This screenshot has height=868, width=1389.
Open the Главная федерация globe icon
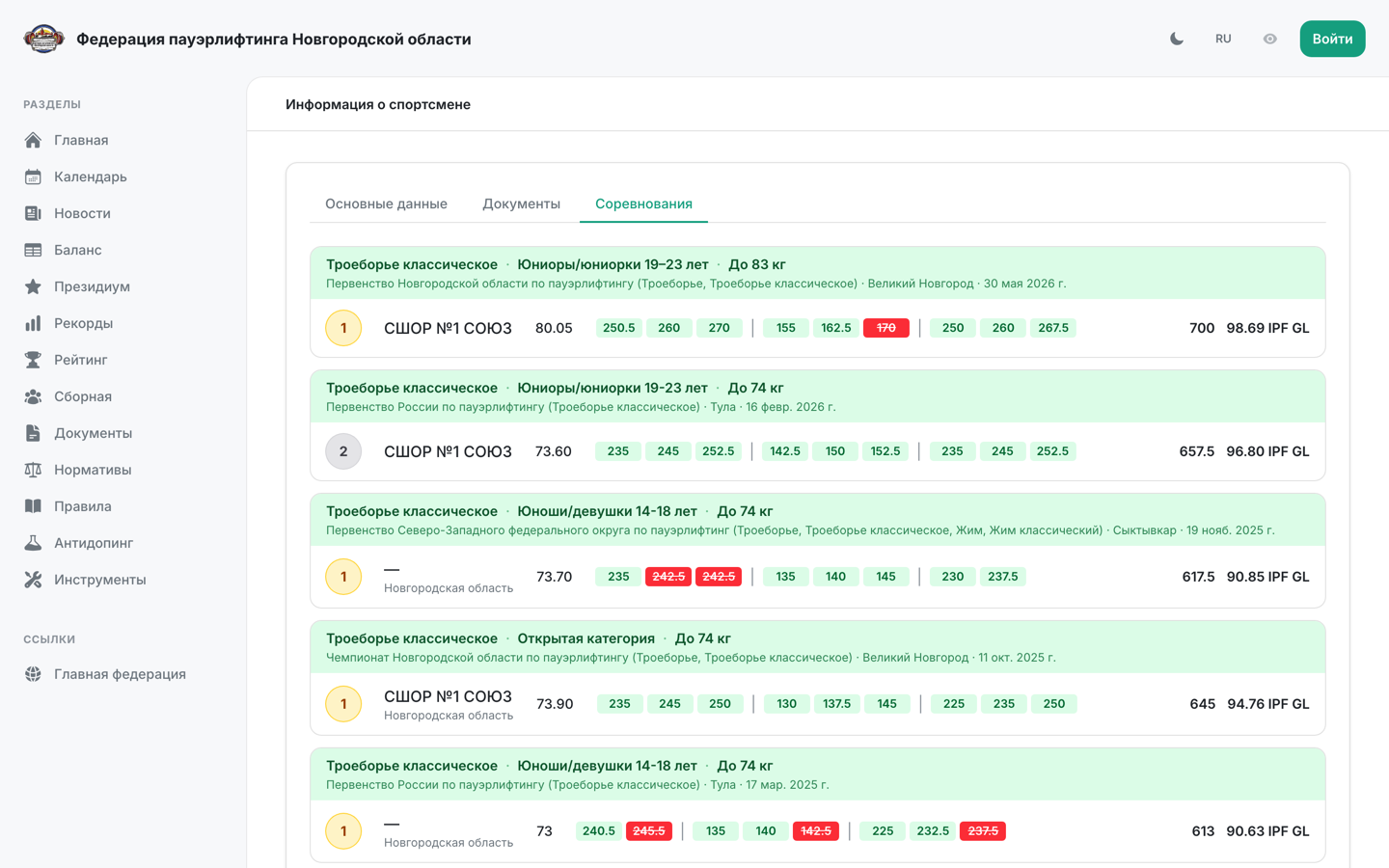tap(33, 674)
